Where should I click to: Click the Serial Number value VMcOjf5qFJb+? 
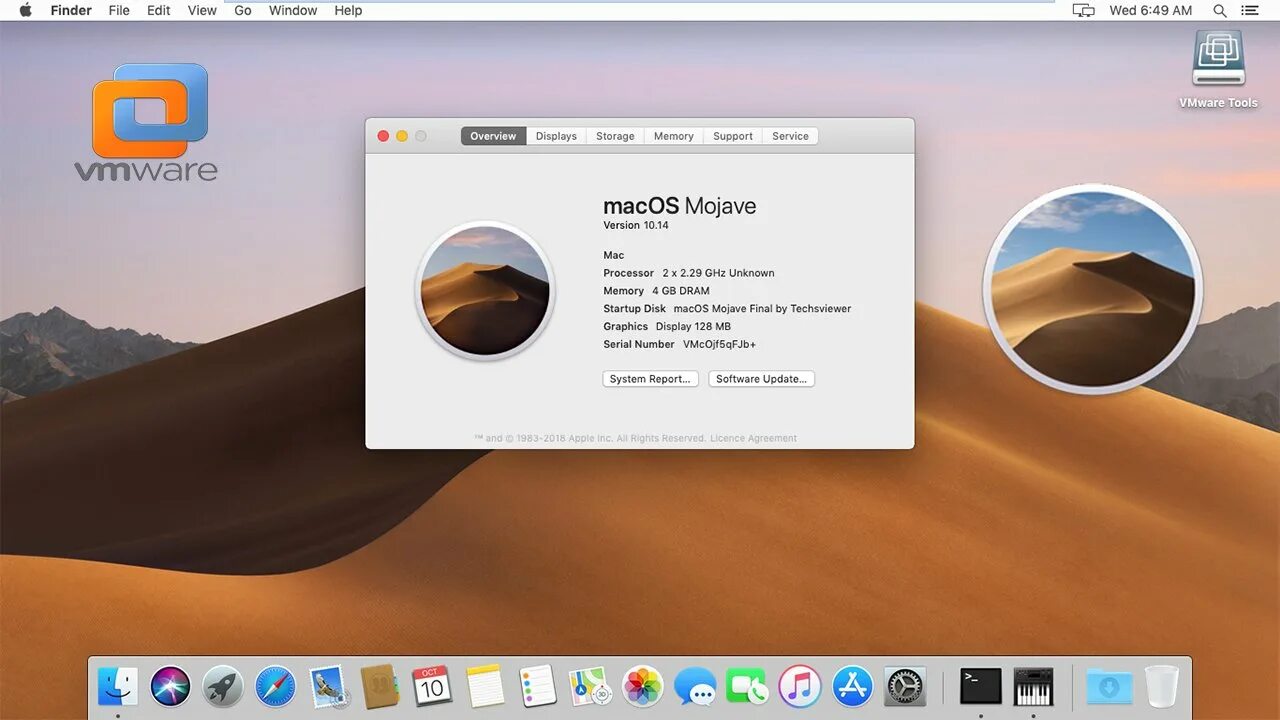[719, 344]
